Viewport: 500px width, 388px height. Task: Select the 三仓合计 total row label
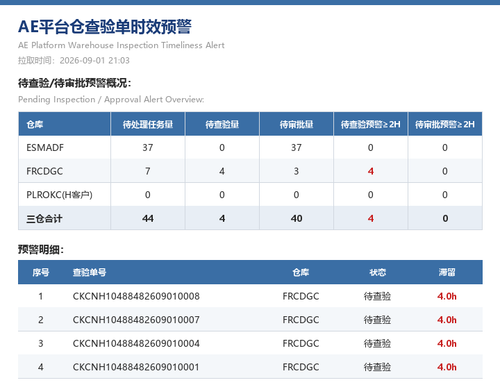pos(44,219)
